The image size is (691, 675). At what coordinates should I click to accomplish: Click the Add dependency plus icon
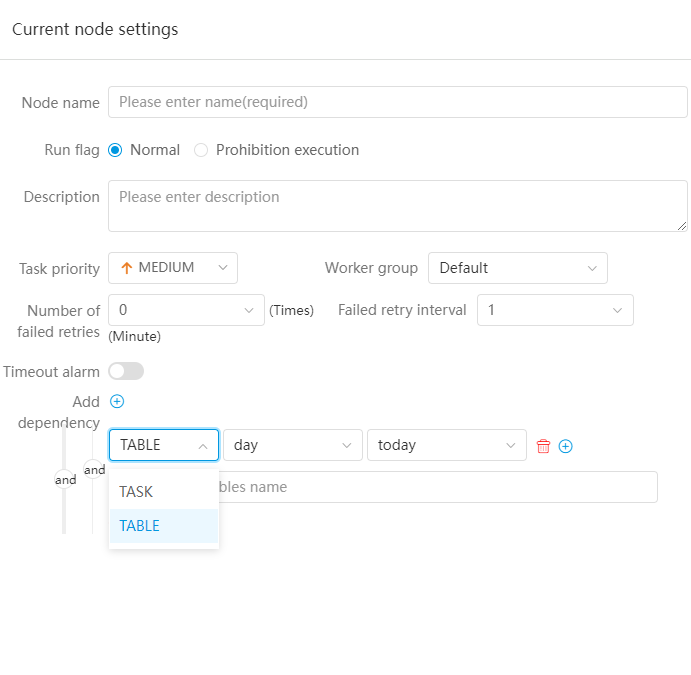tap(116, 402)
